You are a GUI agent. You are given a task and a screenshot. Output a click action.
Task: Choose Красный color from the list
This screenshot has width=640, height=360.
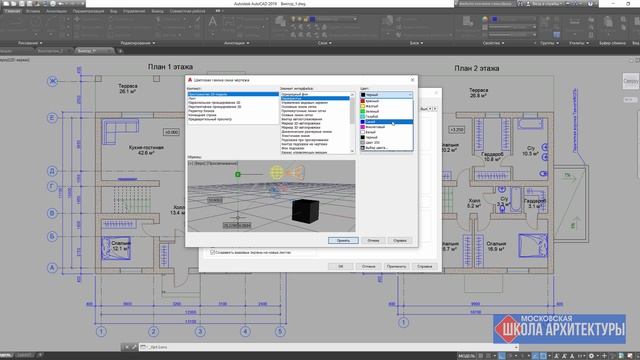tap(386, 101)
